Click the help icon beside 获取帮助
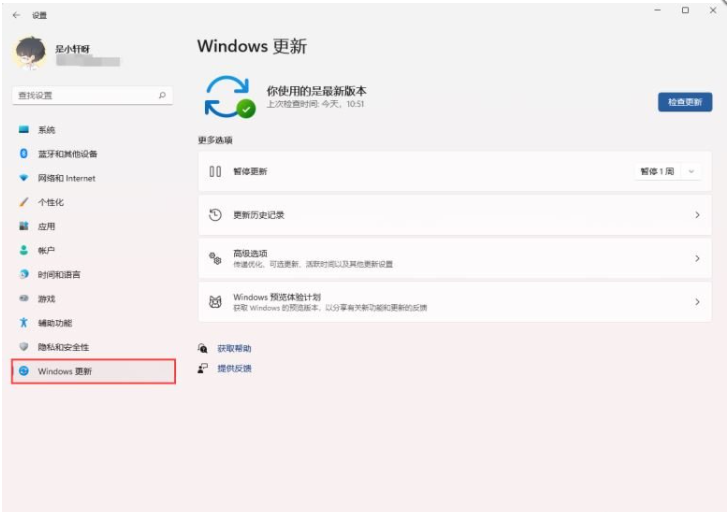This screenshot has height=512, width=727. 203,348
